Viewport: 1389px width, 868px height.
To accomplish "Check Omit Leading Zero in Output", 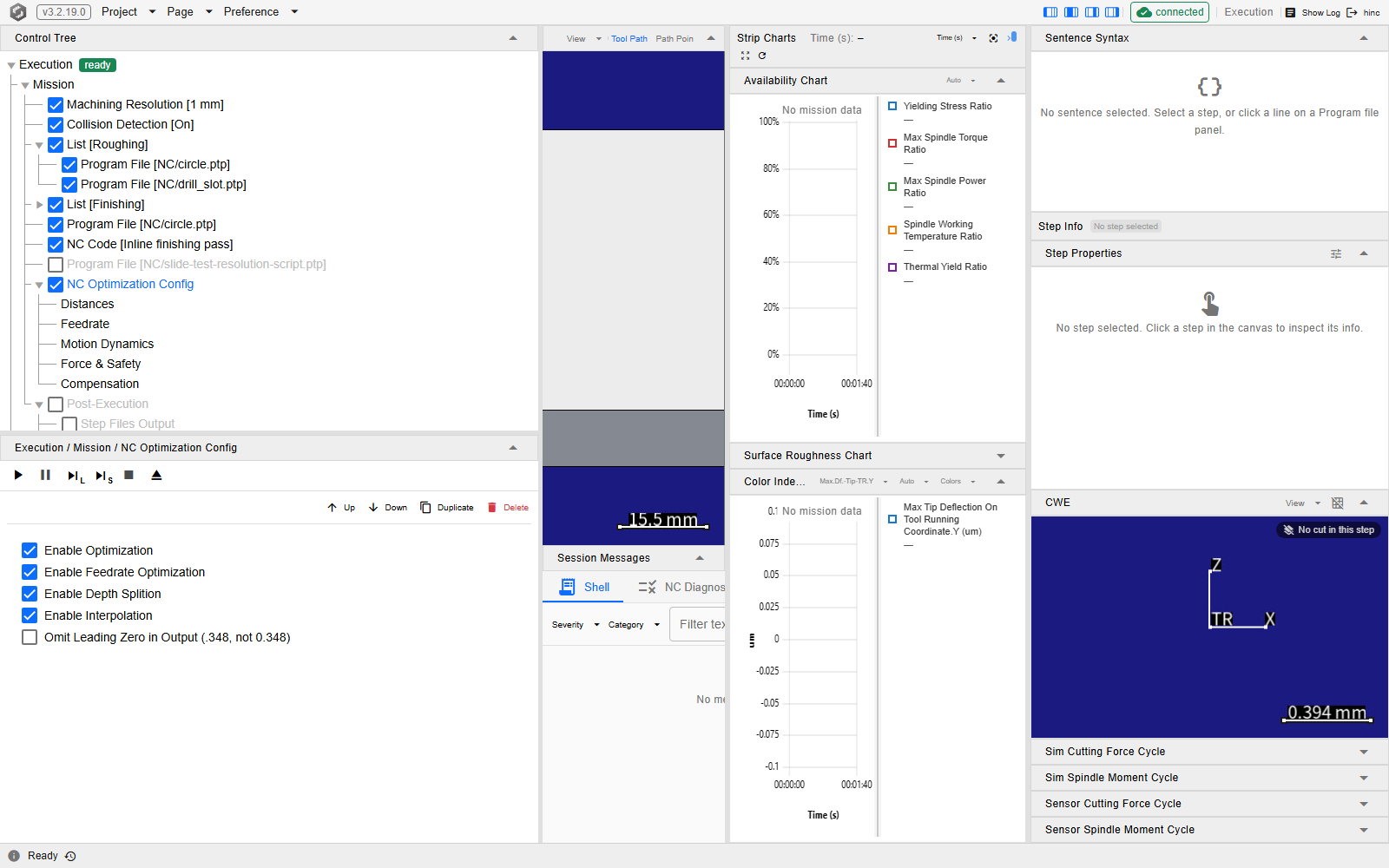I will tap(30, 637).
